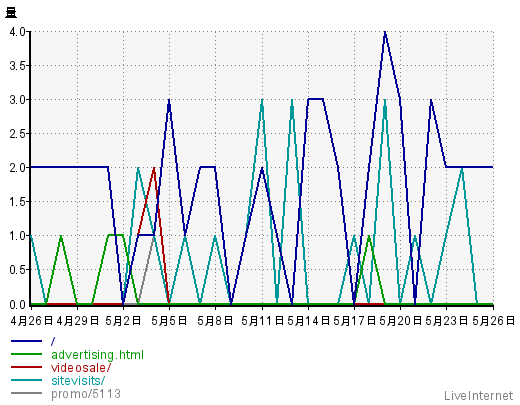Click the 5月26日 date axis label
The width and height of the screenshot is (520, 405).
point(494,321)
